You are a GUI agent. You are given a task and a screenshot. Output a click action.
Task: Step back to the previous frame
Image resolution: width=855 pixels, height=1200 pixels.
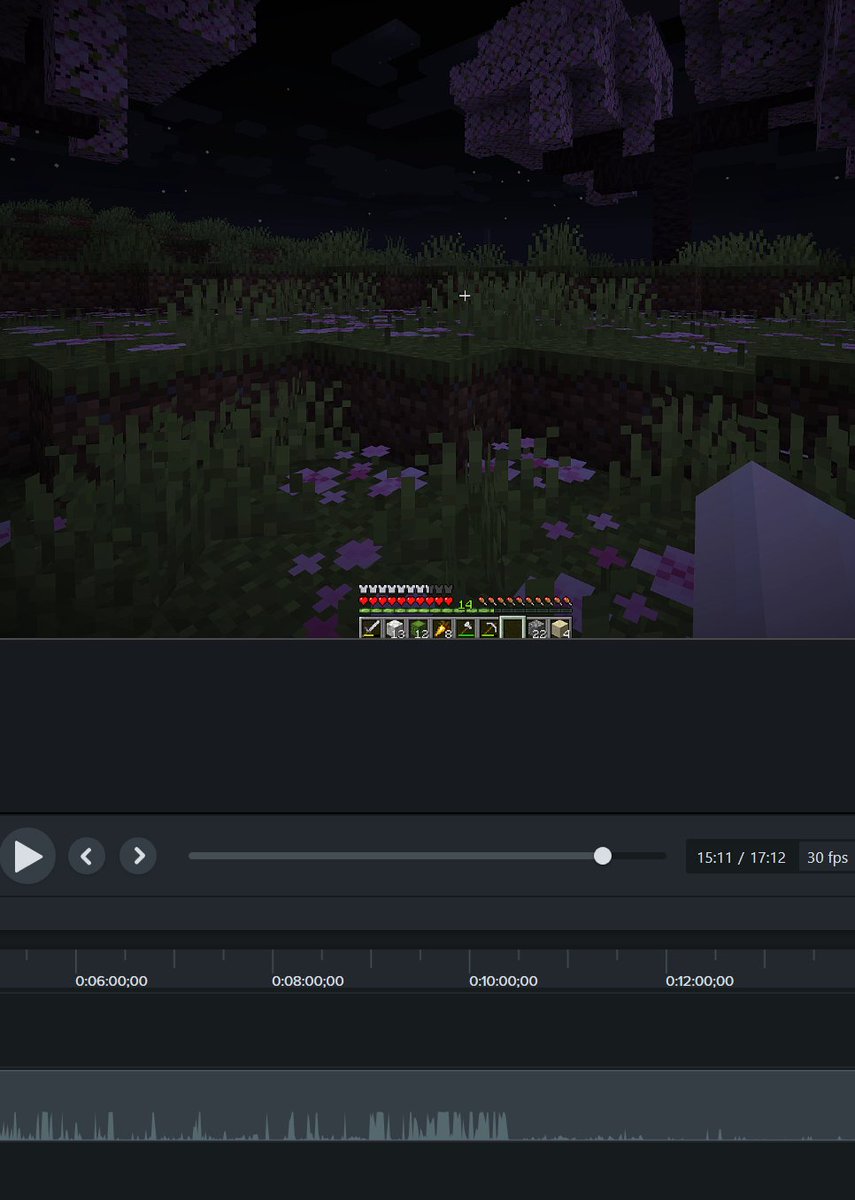87,856
